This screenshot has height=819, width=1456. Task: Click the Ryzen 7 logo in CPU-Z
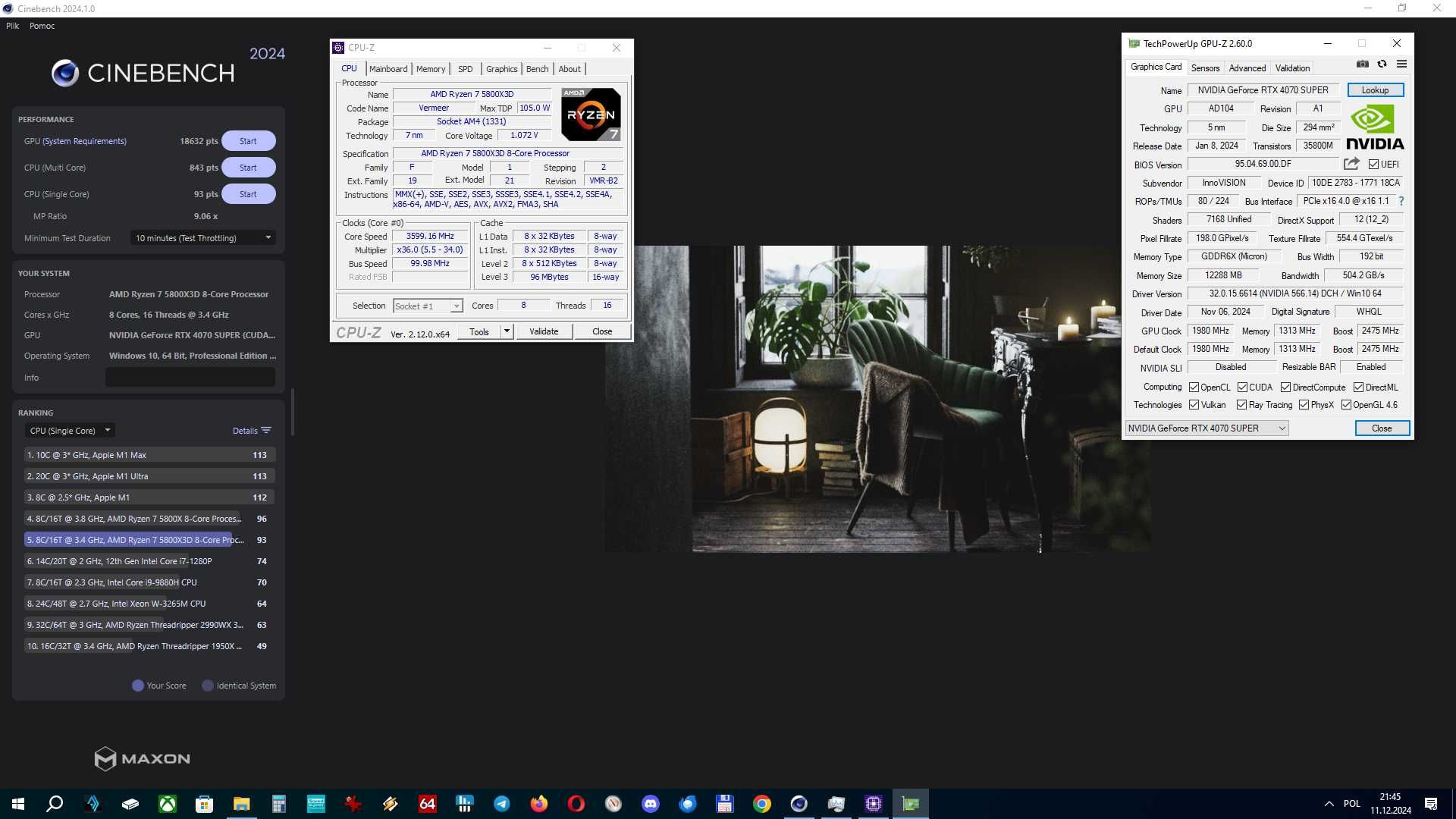pyautogui.click(x=591, y=115)
